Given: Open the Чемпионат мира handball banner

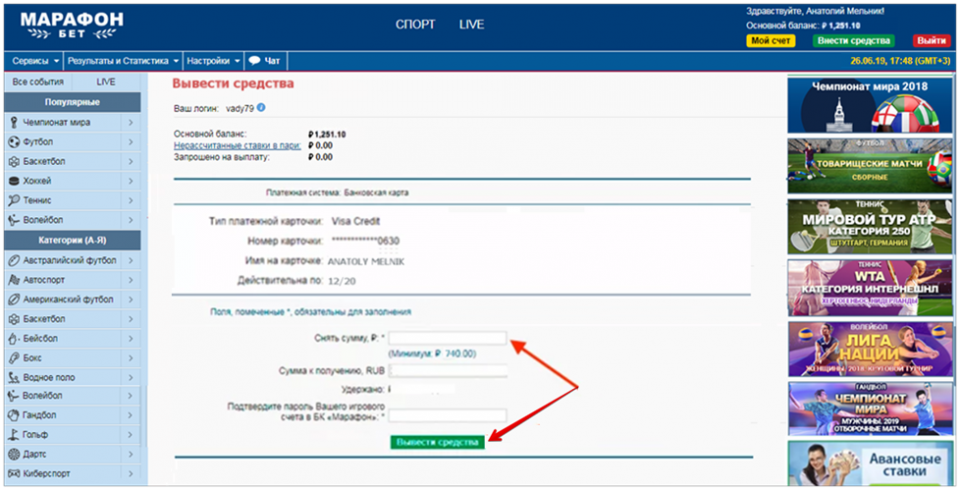Looking at the screenshot, I should point(869,409).
